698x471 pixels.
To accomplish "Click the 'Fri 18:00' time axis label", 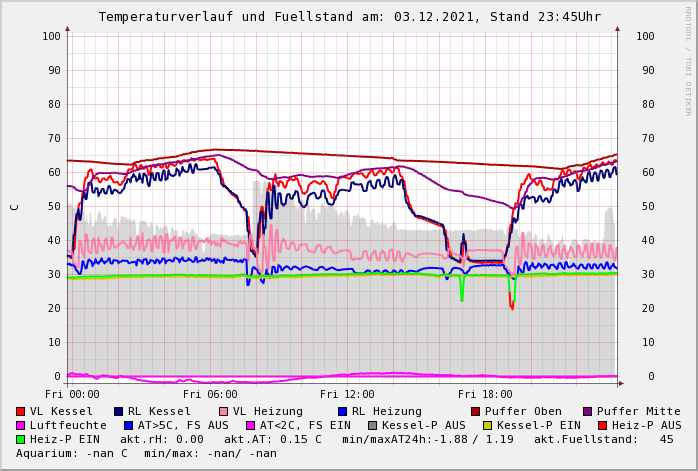I will tap(485, 394).
